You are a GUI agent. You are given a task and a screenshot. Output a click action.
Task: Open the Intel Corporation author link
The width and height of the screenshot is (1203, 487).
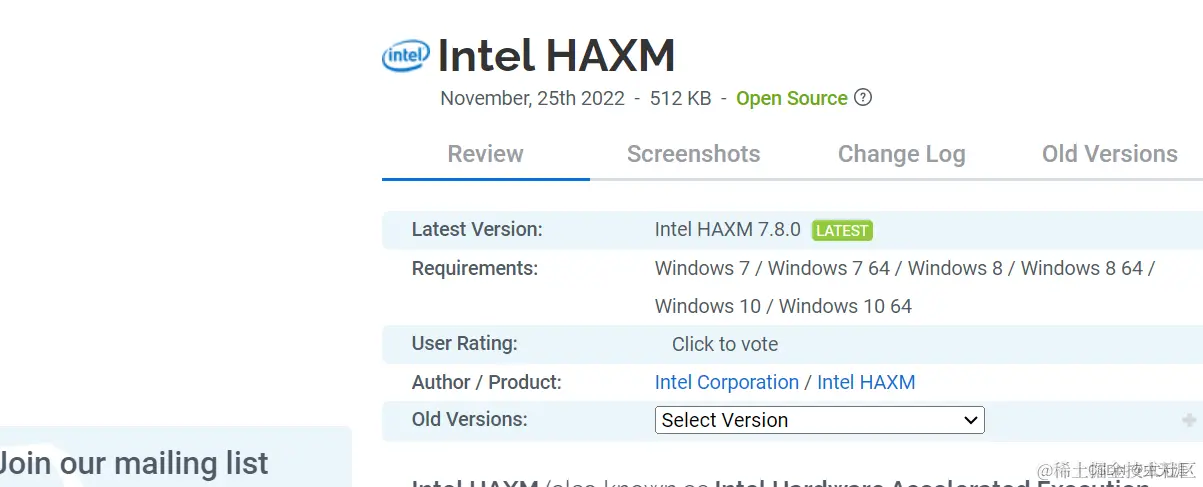[x=726, y=382]
